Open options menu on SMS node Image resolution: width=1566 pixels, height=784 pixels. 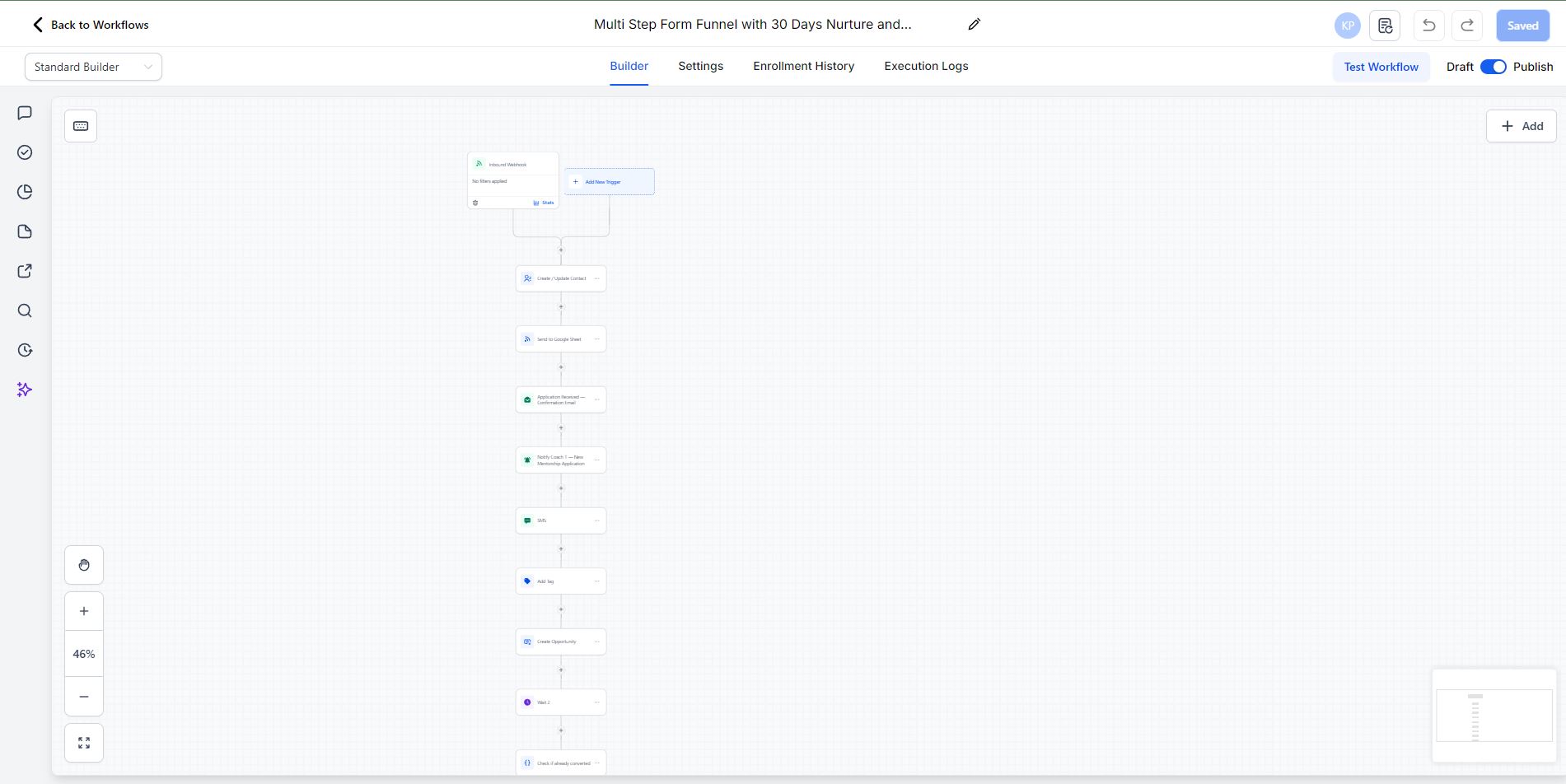(596, 520)
